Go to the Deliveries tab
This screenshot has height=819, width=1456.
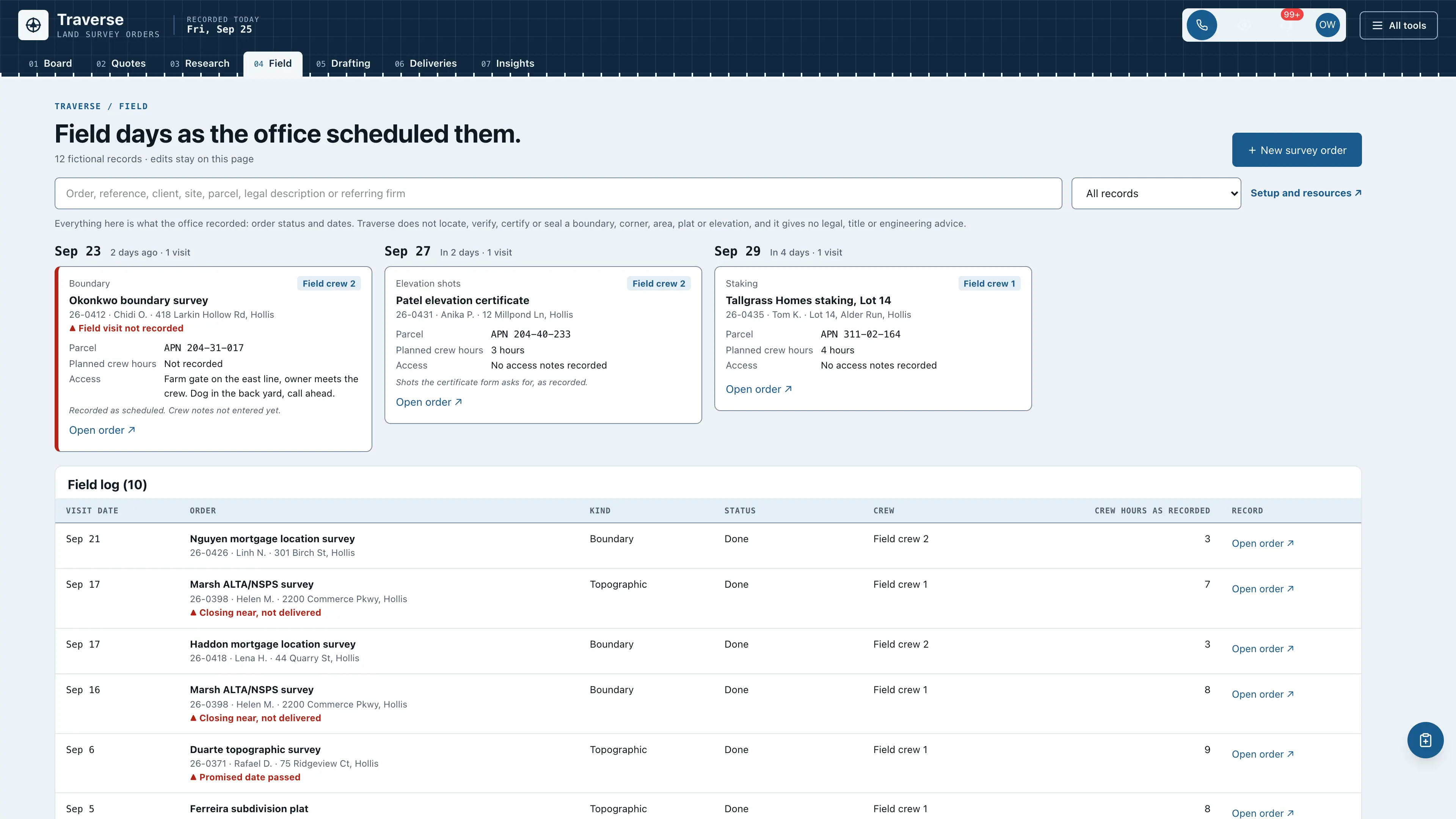(425, 63)
